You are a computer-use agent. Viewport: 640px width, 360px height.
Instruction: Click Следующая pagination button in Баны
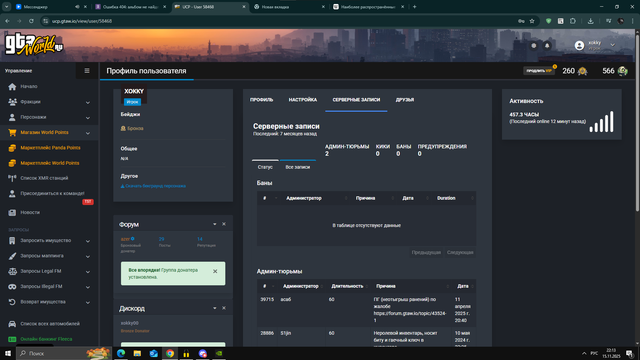tap(460, 253)
